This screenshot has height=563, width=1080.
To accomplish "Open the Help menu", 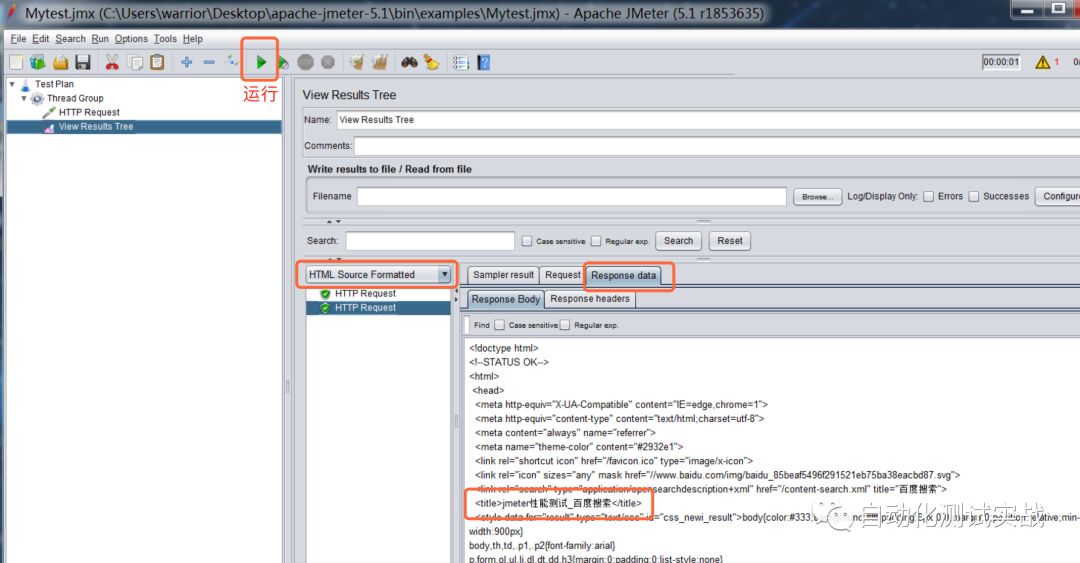I will (193, 39).
